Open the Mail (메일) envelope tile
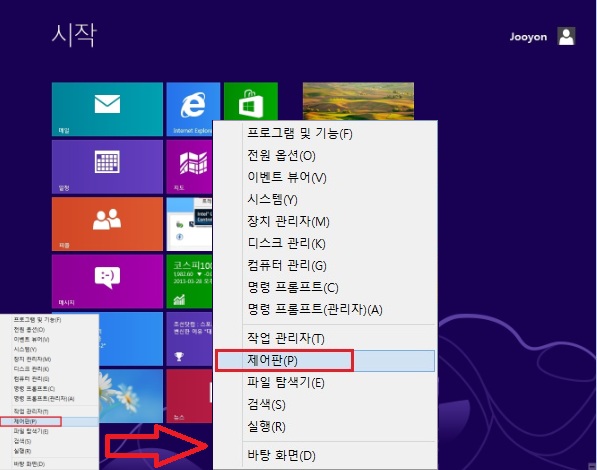Screen dimensions: 597x470 tap(107, 109)
